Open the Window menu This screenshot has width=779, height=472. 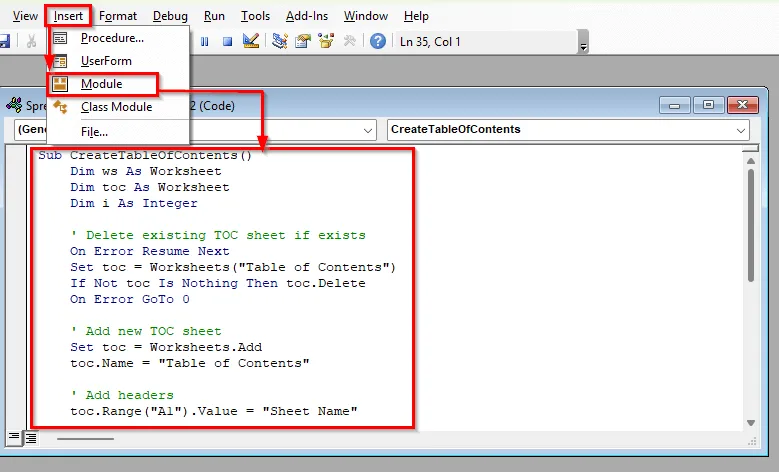coord(366,16)
